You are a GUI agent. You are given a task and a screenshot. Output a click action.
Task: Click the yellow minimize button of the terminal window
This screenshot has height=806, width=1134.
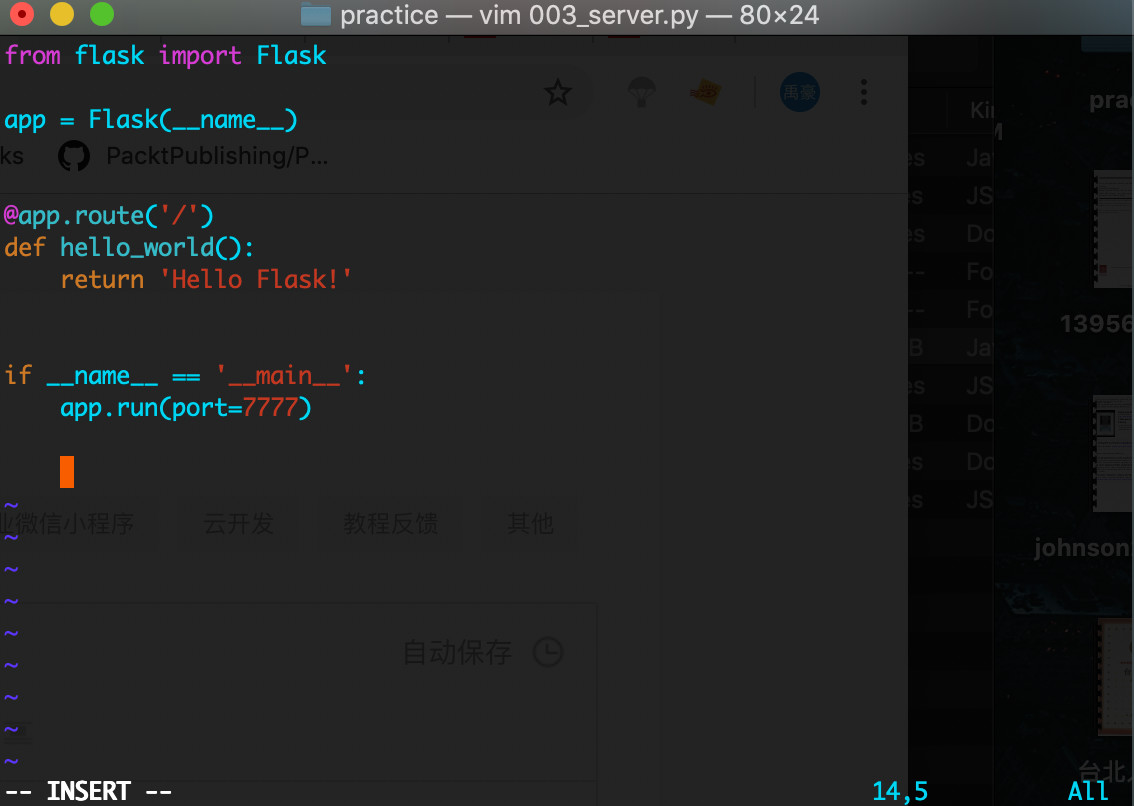pos(62,14)
